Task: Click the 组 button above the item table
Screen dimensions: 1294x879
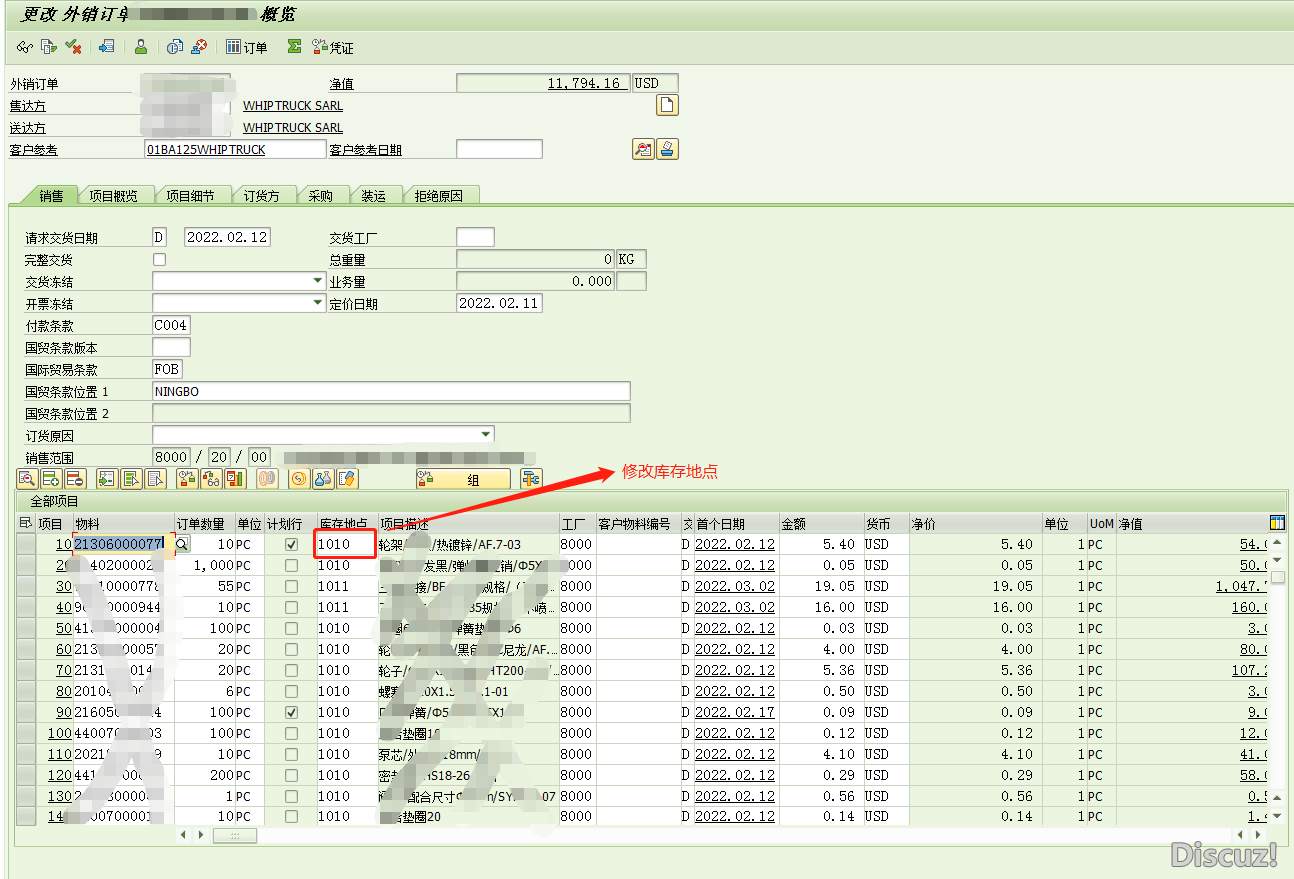Action: (463, 479)
